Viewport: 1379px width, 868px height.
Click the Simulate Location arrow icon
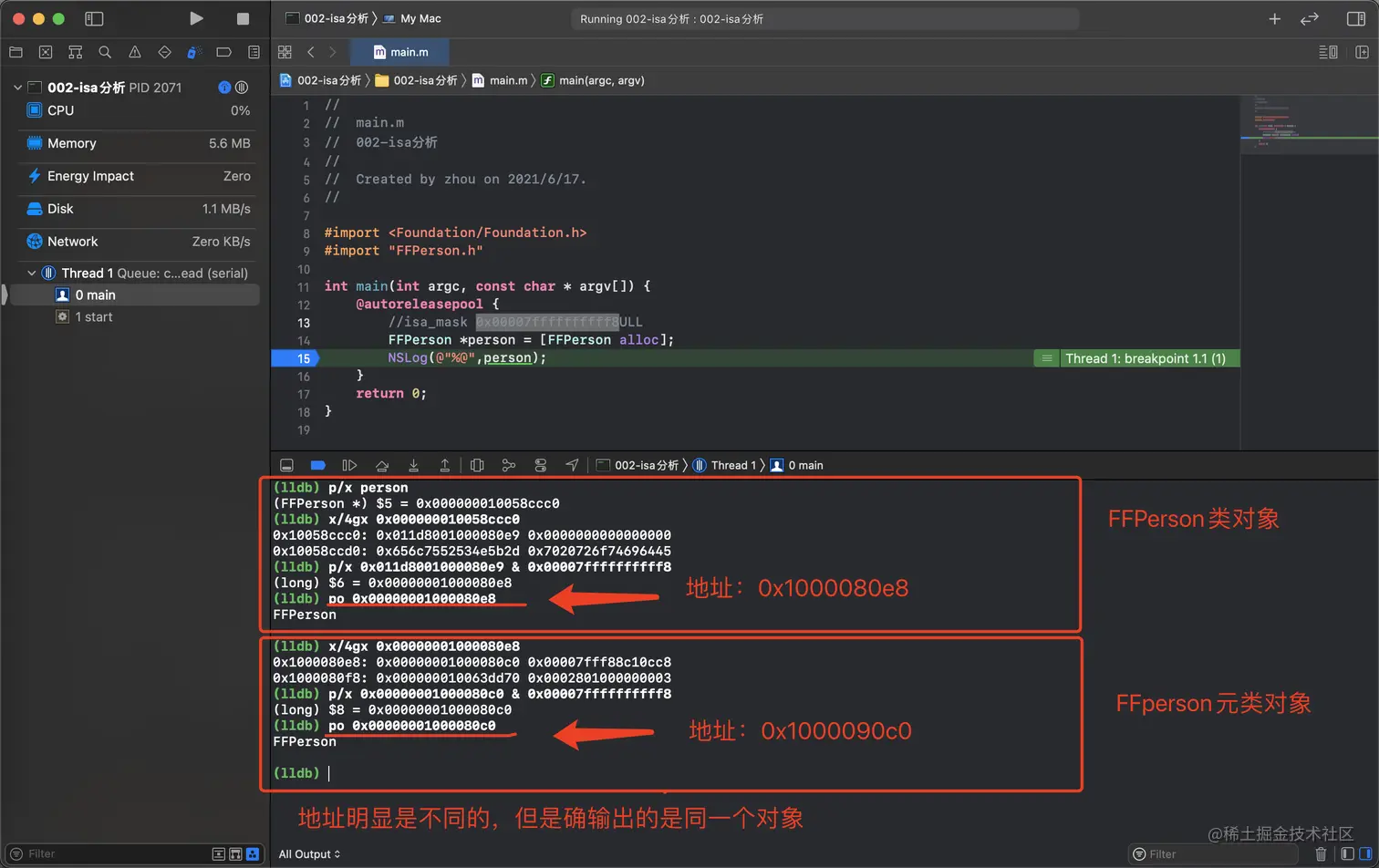click(572, 465)
